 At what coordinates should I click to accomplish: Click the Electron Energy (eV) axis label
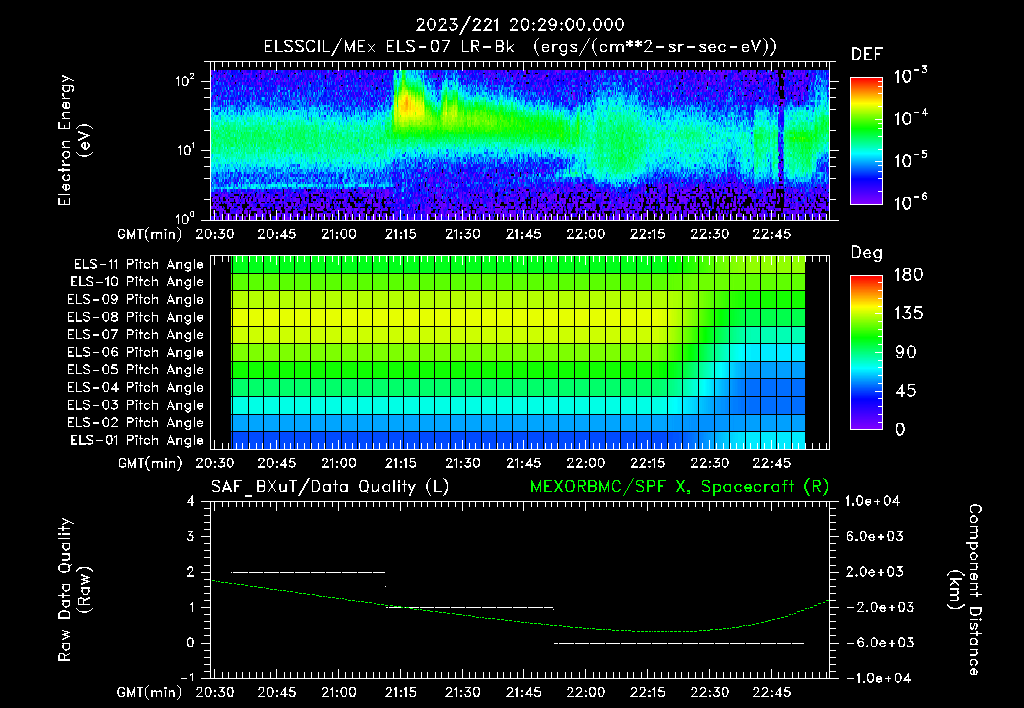[74, 140]
